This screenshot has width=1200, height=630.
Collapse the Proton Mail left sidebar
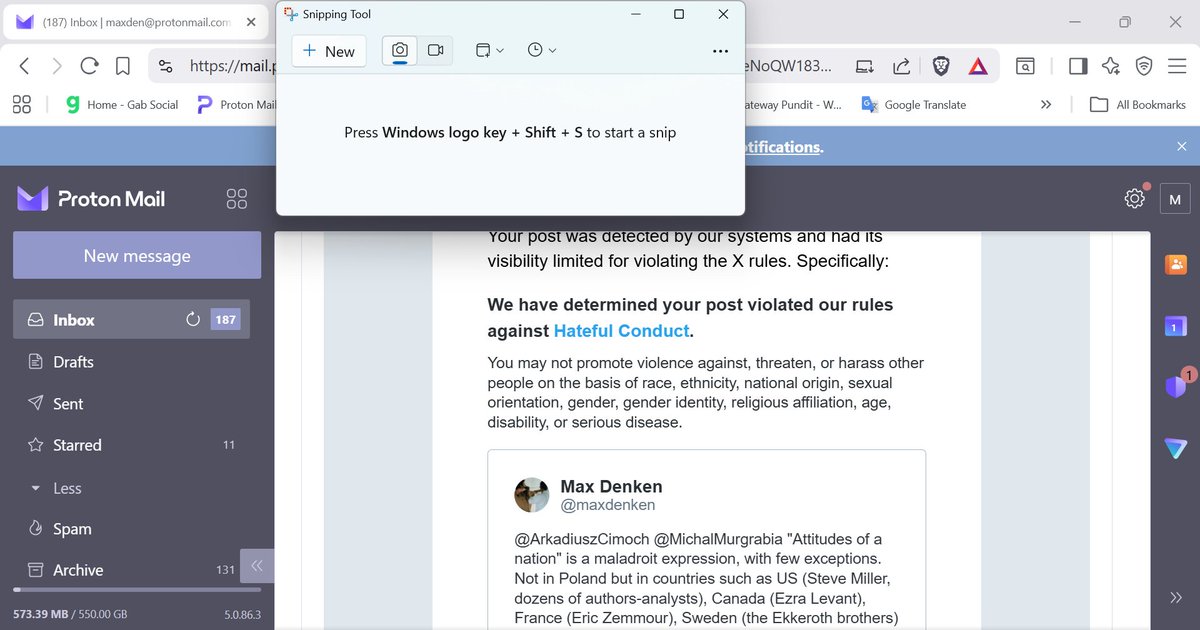click(x=257, y=566)
